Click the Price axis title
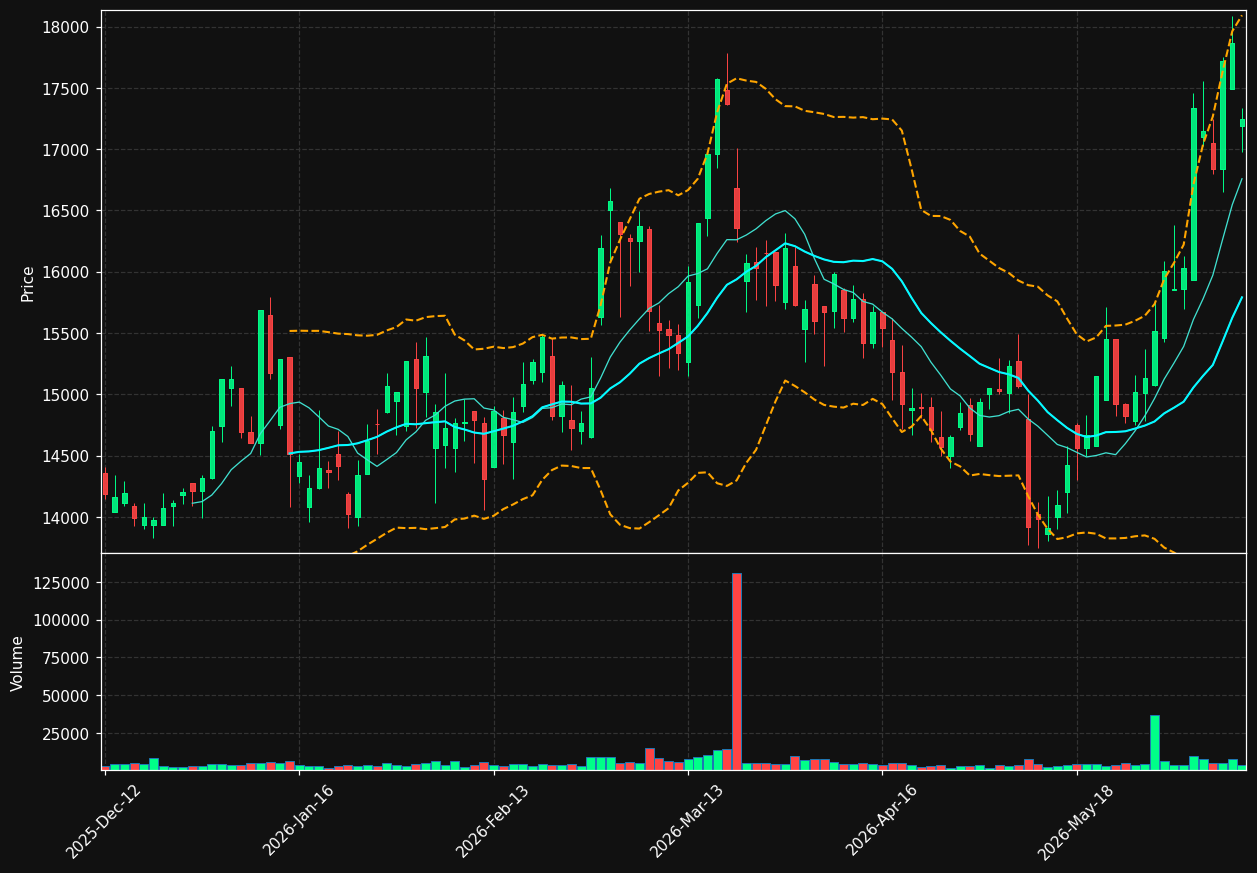Viewport: 1257px width, 873px height. pos(27,283)
